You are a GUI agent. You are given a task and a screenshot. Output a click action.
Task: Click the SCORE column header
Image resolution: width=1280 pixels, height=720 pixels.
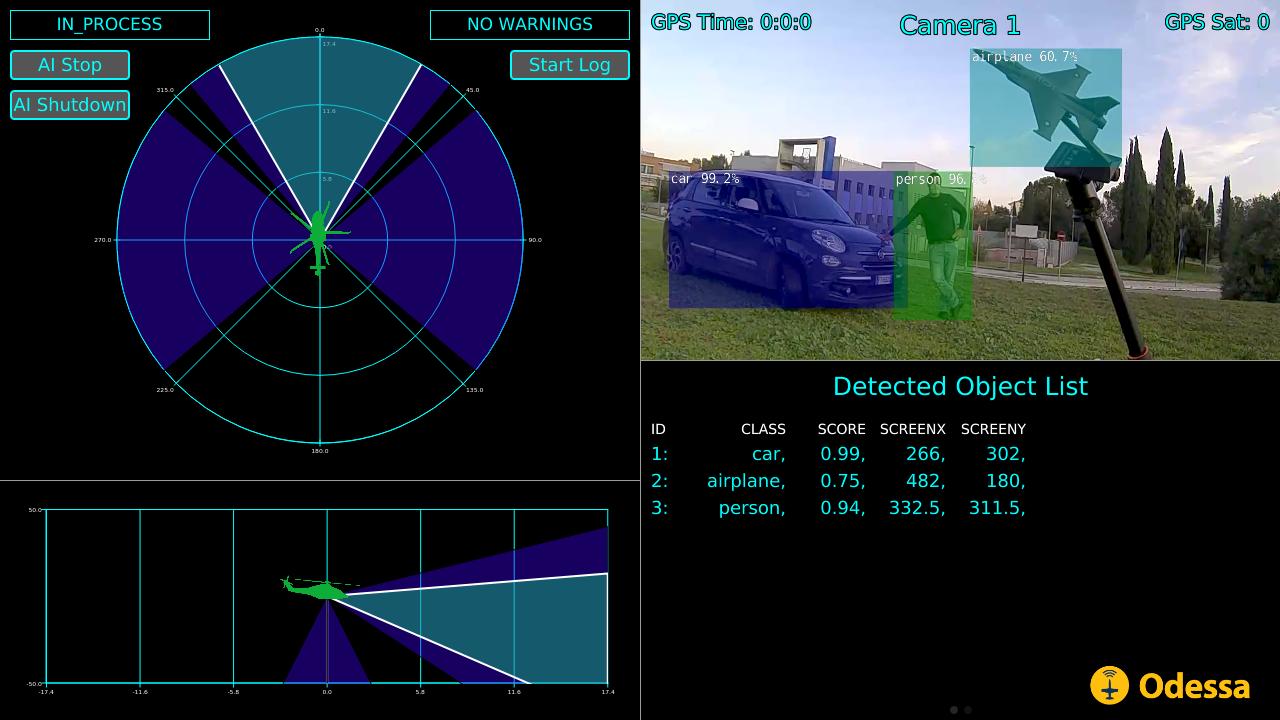pyautogui.click(x=841, y=429)
